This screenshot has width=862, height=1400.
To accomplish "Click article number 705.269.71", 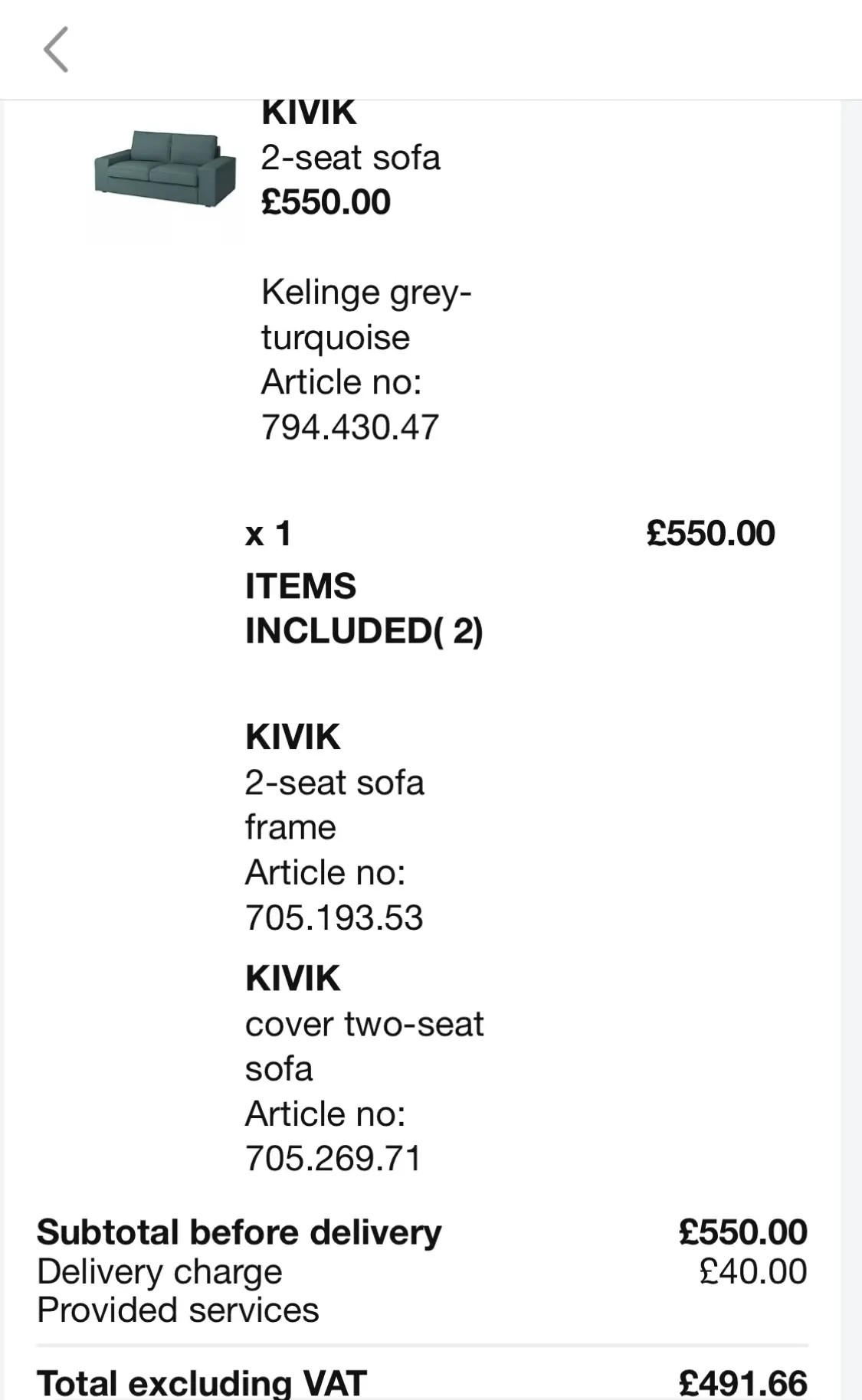I will click(x=333, y=1158).
